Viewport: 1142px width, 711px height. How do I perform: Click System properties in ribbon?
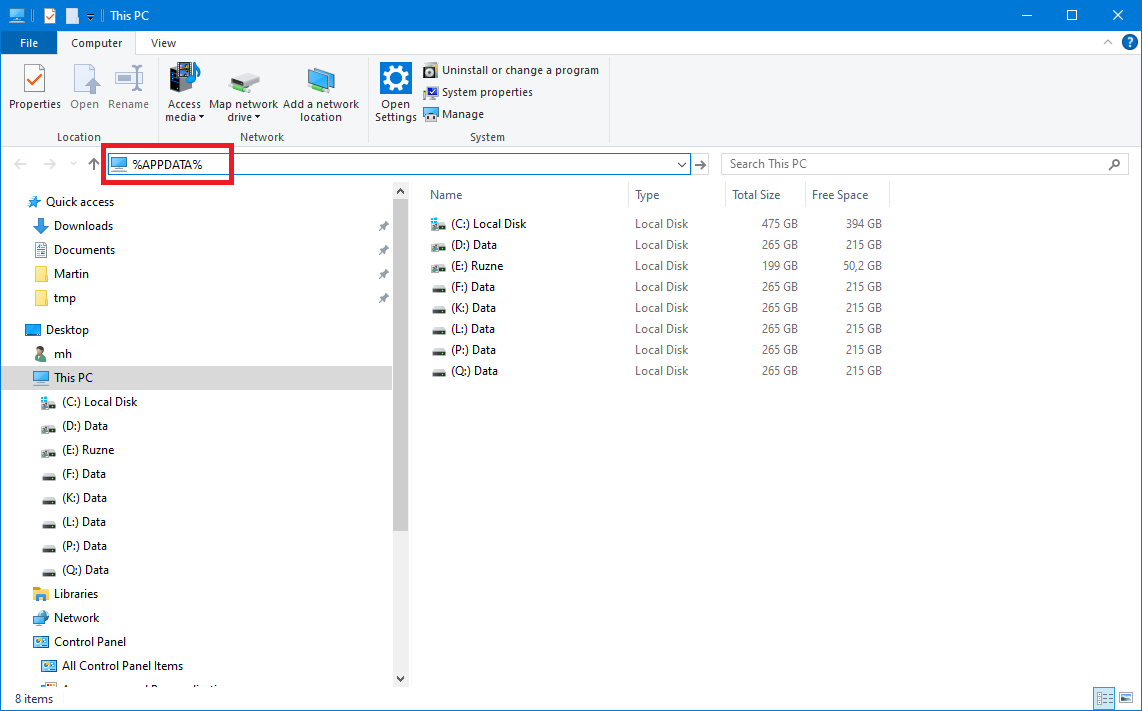(x=486, y=92)
